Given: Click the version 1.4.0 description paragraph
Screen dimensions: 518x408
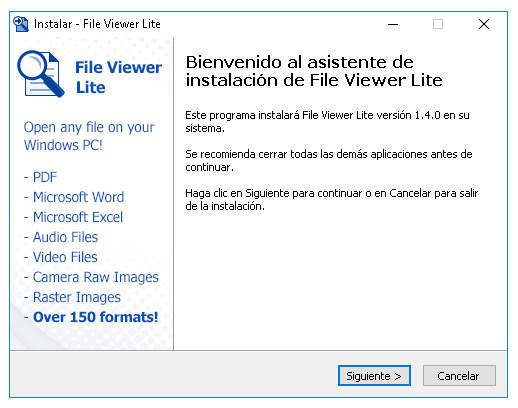Looking at the screenshot, I should (x=327, y=122).
